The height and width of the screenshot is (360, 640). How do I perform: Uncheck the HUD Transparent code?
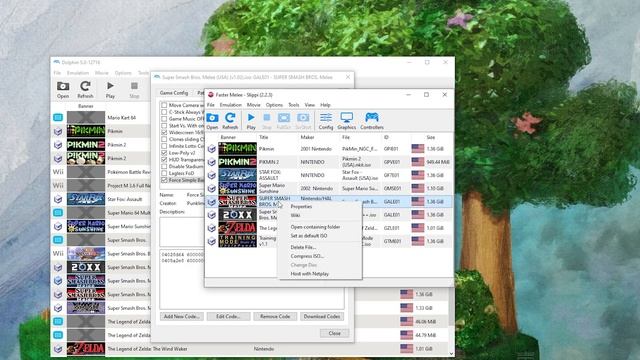click(164, 160)
